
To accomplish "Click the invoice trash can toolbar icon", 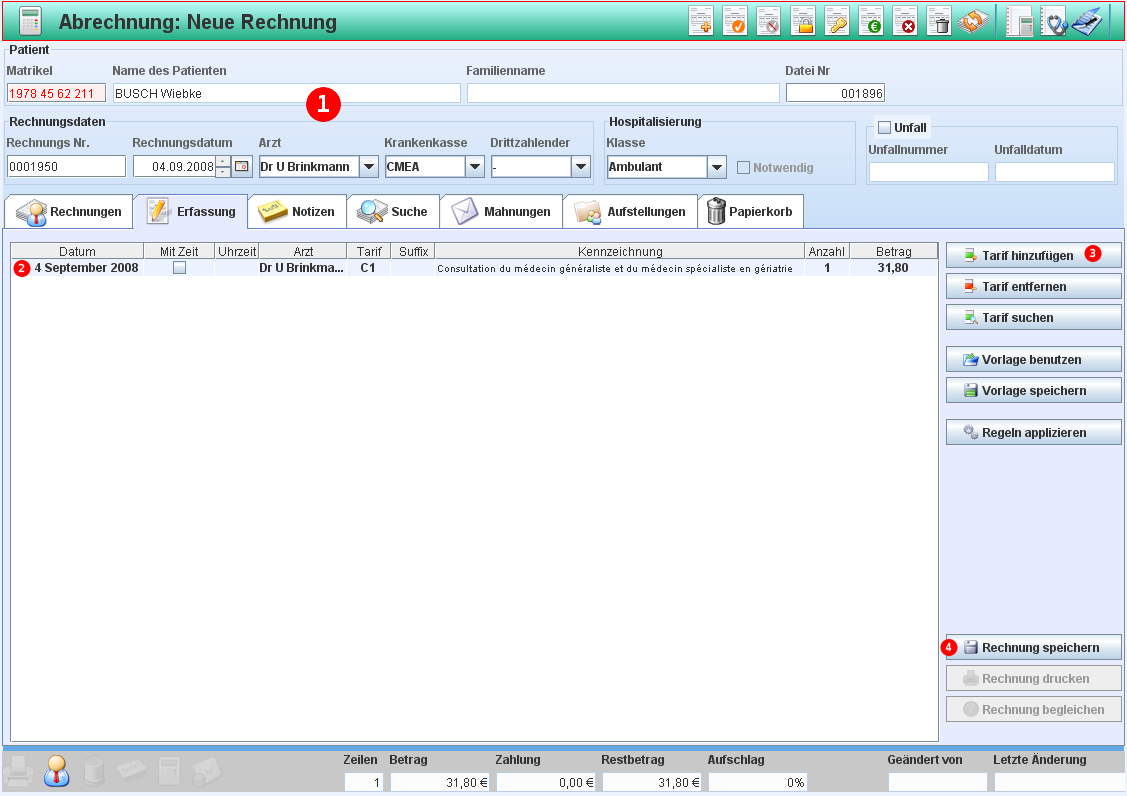I will (x=938, y=22).
